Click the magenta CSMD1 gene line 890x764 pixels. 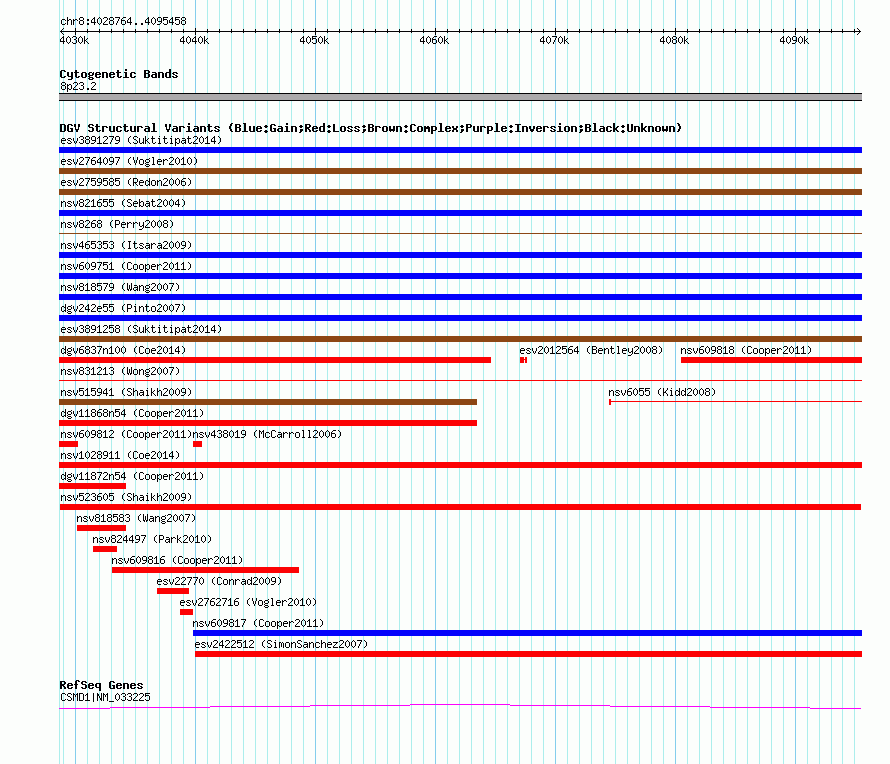click(x=460, y=707)
